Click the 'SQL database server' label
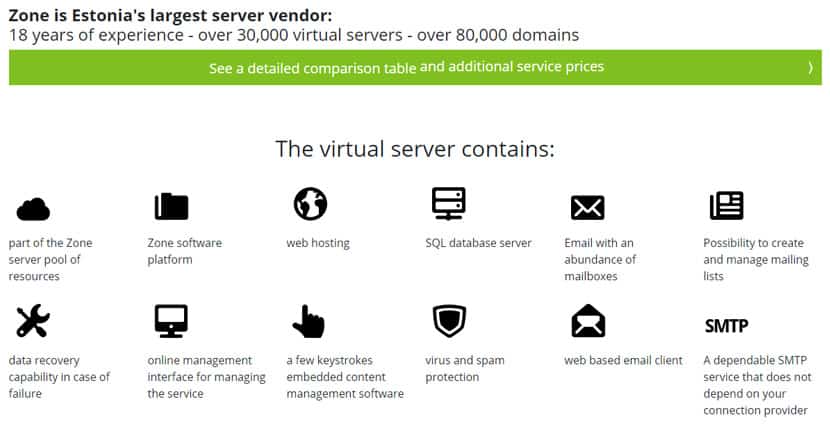The height and width of the screenshot is (430, 830). click(479, 243)
